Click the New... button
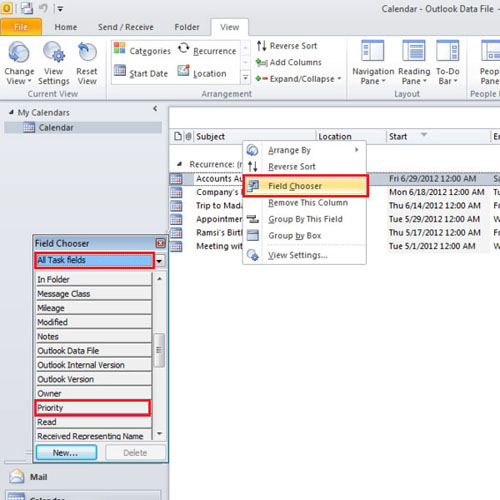500x500 pixels. point(66,453)
